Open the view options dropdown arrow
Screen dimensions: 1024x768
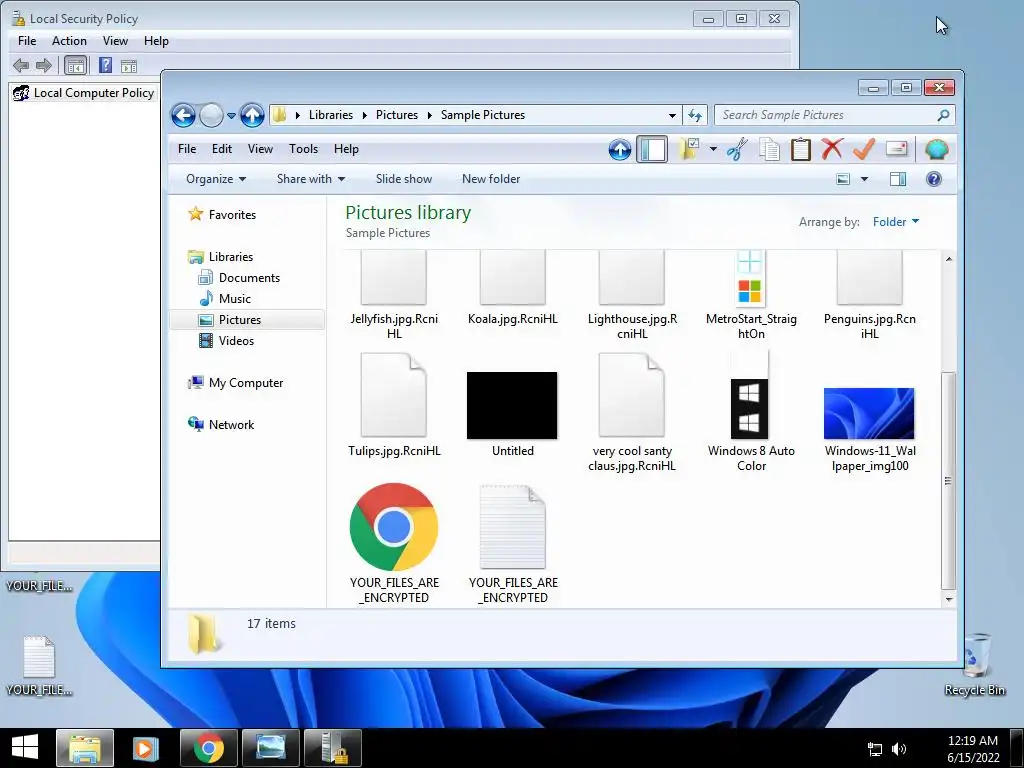pos(864,179)
